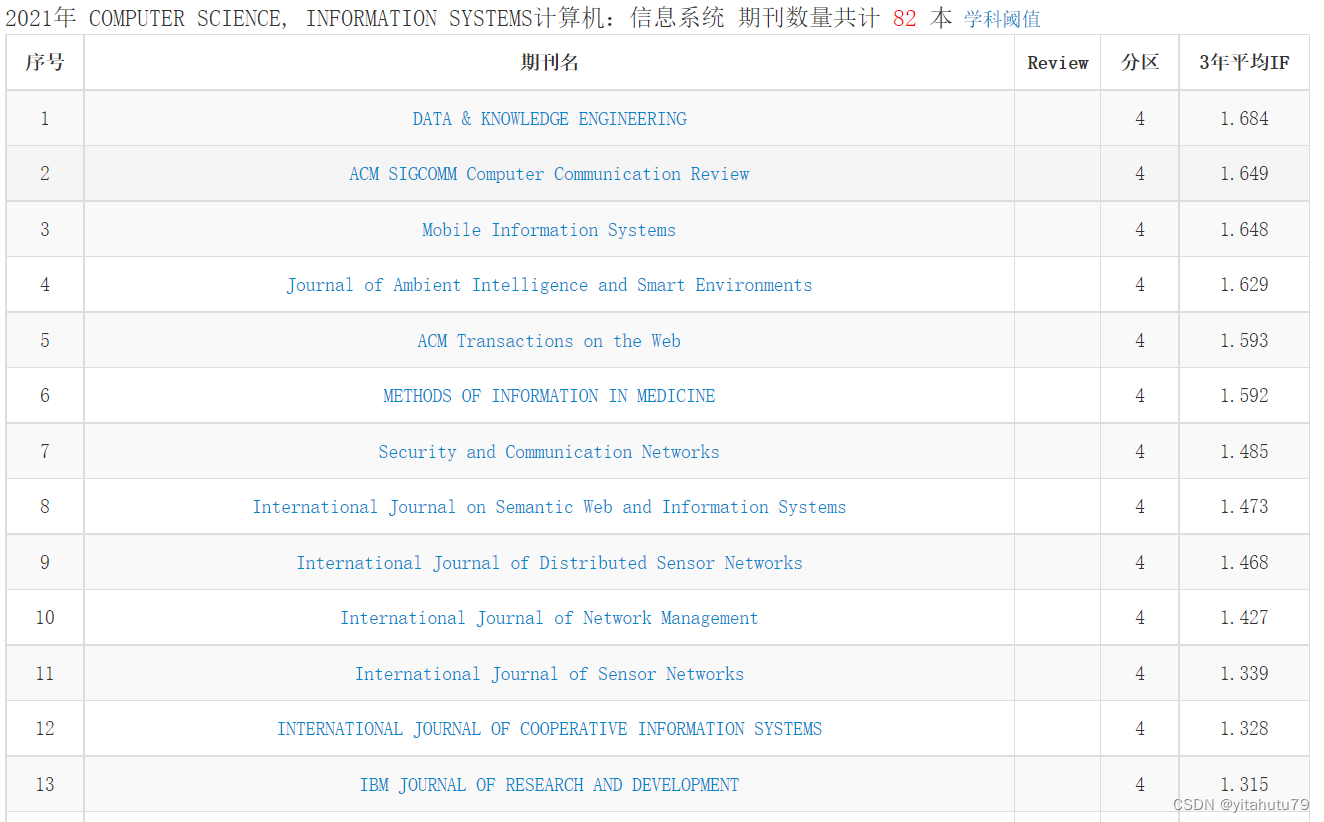Open Journal of Ambient Intelligence and Smart Environments
This screenshot has width=1324, height=822.
[x=549, y=285]
